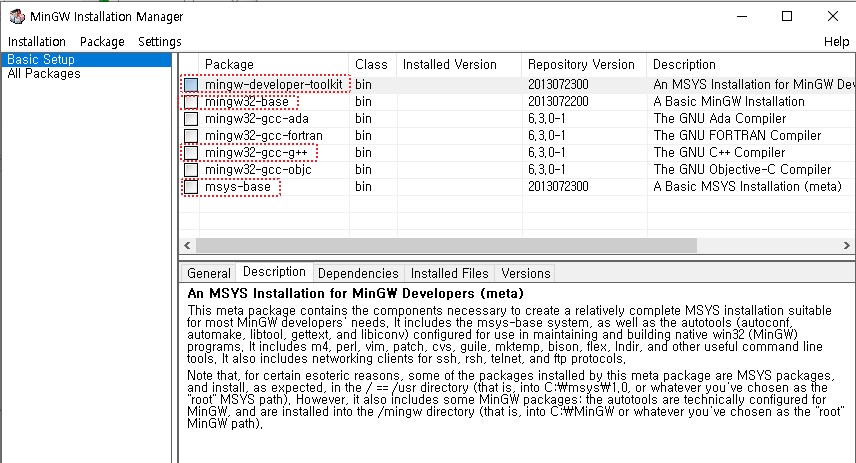Mark the mingw32-gcc-objc checkbox
This screenshot has height=463, width=856.
point(191,169)
